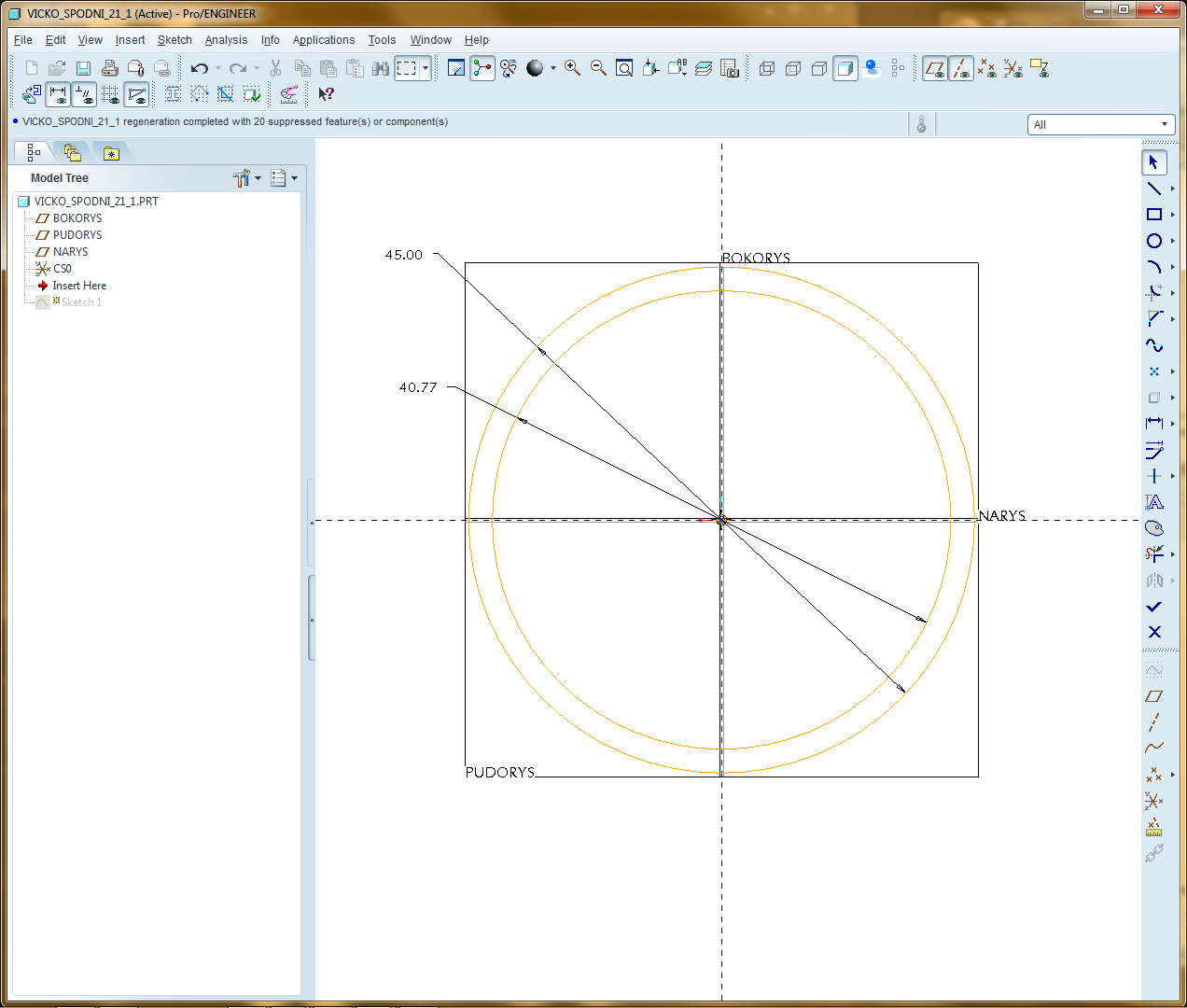Screen dimensions: 1187x1008
Task: Select BOKORYS in Model Tree
Action: 77,218
